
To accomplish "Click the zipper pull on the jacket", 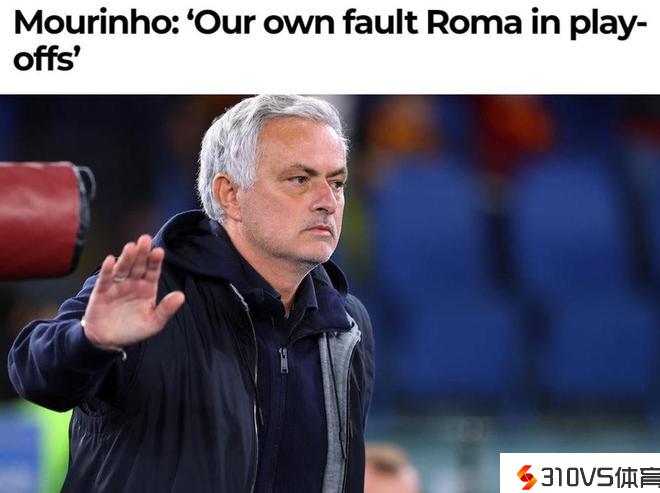I will [284, 361].
